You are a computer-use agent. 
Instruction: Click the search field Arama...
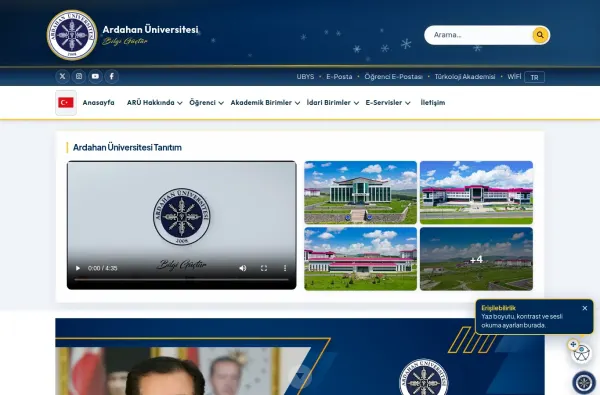(x=478, y=35)
